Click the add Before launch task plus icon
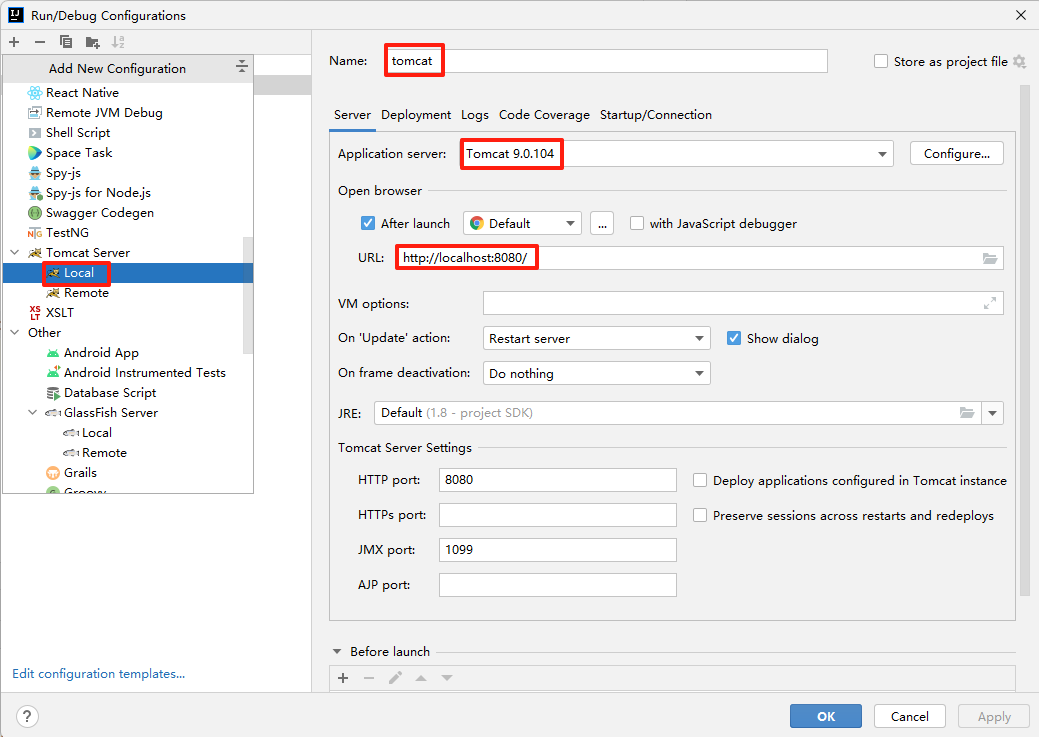The height and width of the screenshot is (737, 1039). (343, 678)
